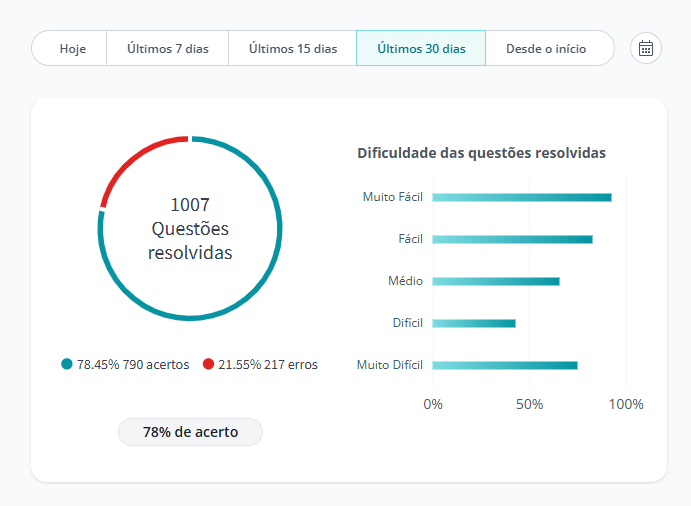The width and height of the screenshot is (691, 506).
Task: Click the '21.55% 217 erros' legend text
Action: tap(267, 365)
